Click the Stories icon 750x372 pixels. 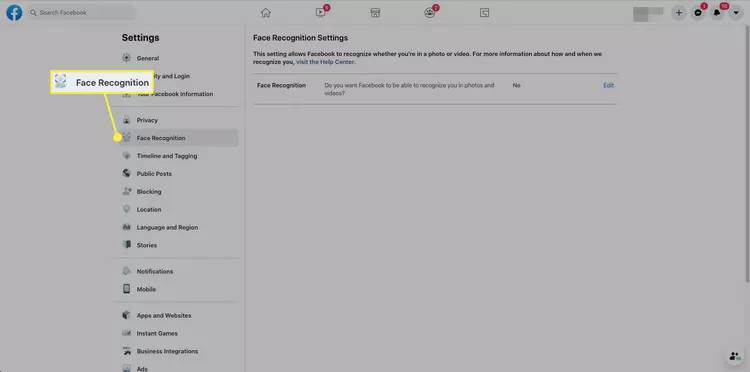(x=126, y=245)
